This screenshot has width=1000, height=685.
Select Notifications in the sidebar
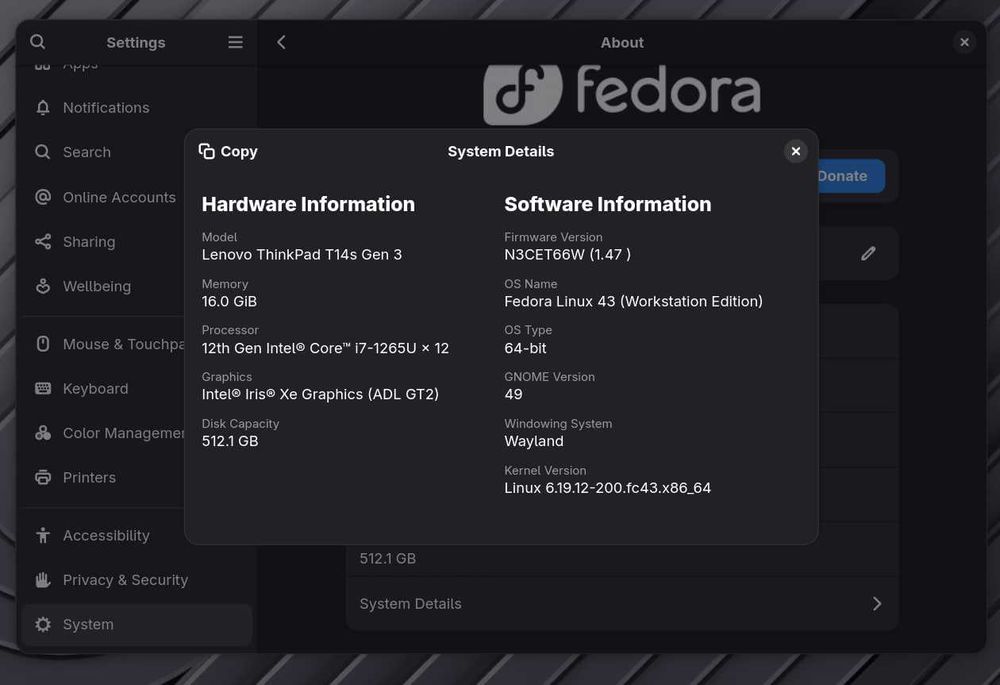(x=137, y=108)
